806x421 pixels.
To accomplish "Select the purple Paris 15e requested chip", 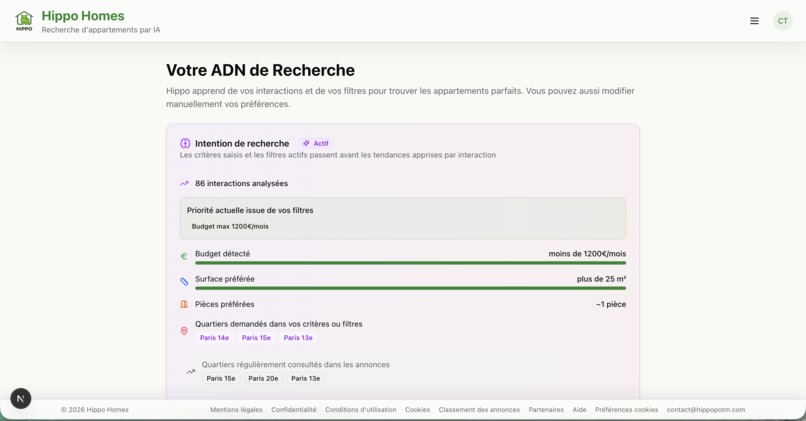I will coord(256,338).
